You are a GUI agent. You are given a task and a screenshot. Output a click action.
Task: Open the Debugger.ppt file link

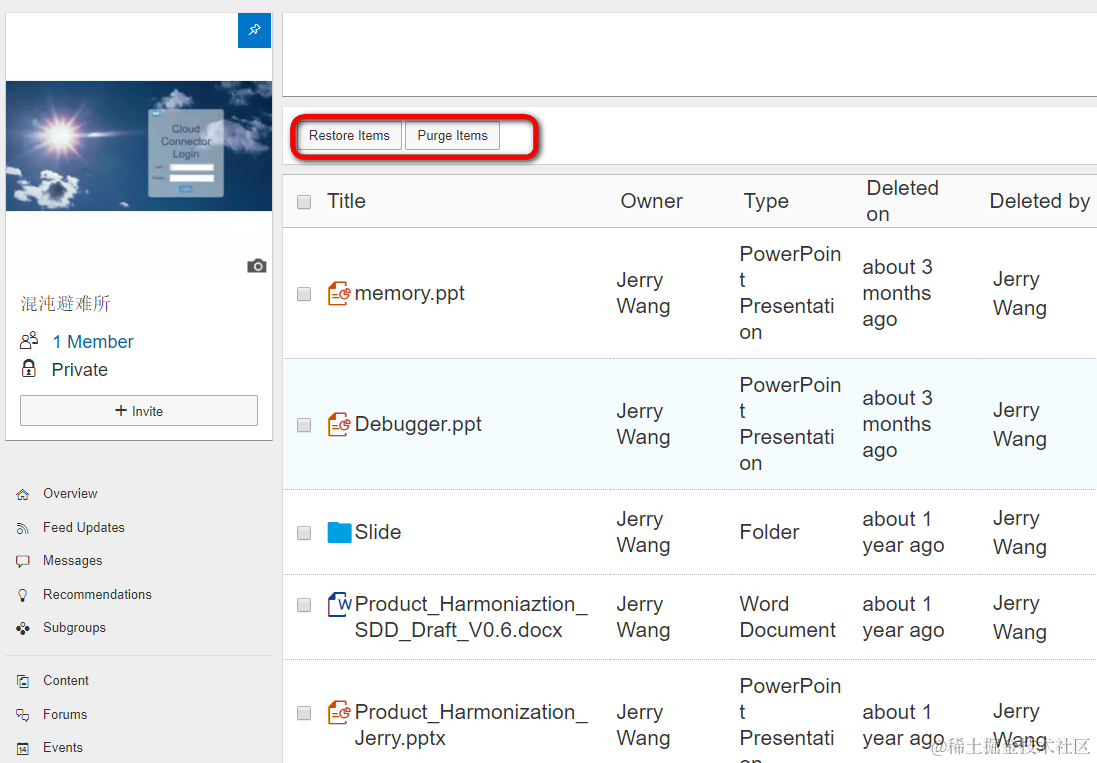[x=418, y=424]
